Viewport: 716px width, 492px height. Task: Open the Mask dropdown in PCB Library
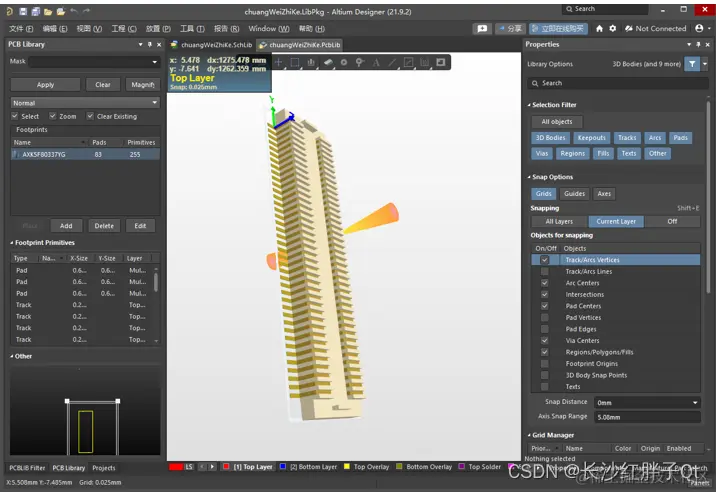click(x=154, y=61)
